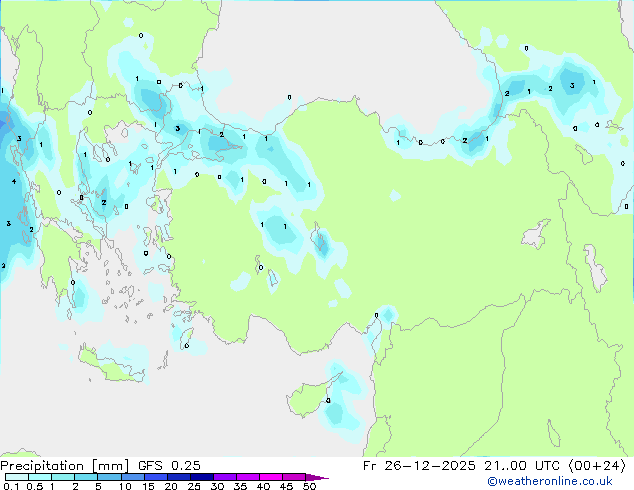
Task: Click the '50' legend scale label
Action: coord(309,486)
